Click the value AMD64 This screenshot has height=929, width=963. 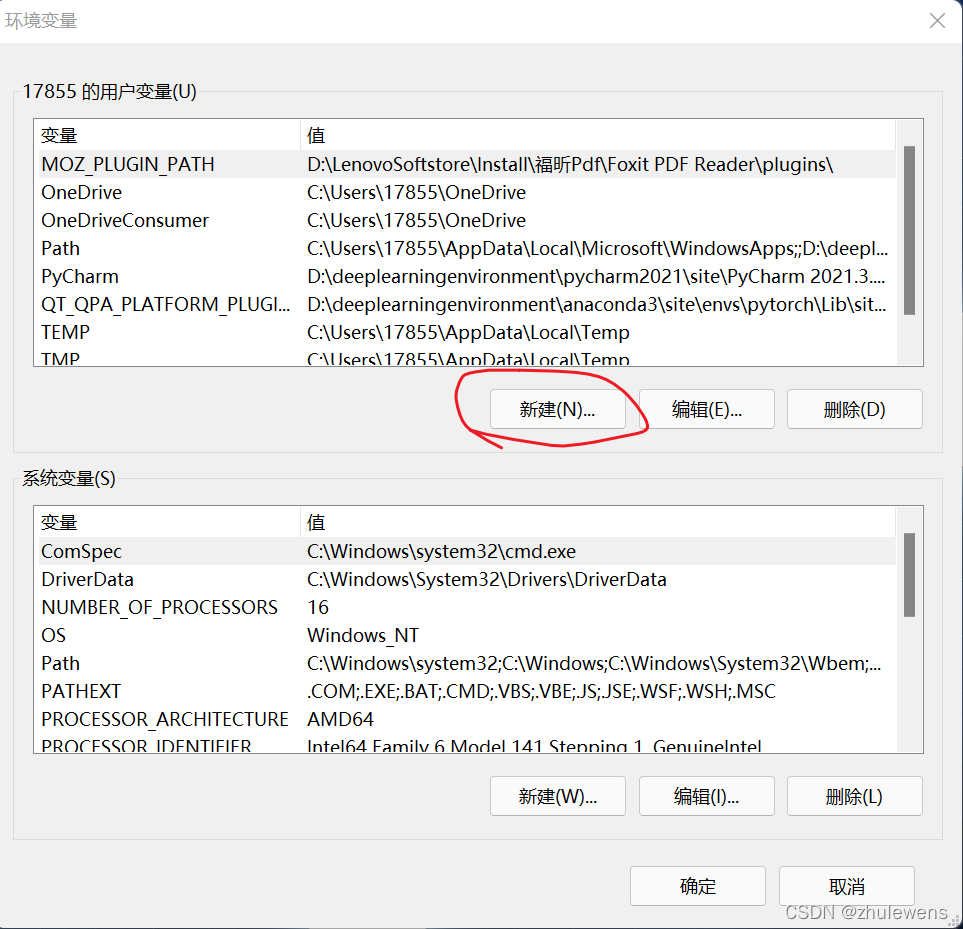pos(340,719)
